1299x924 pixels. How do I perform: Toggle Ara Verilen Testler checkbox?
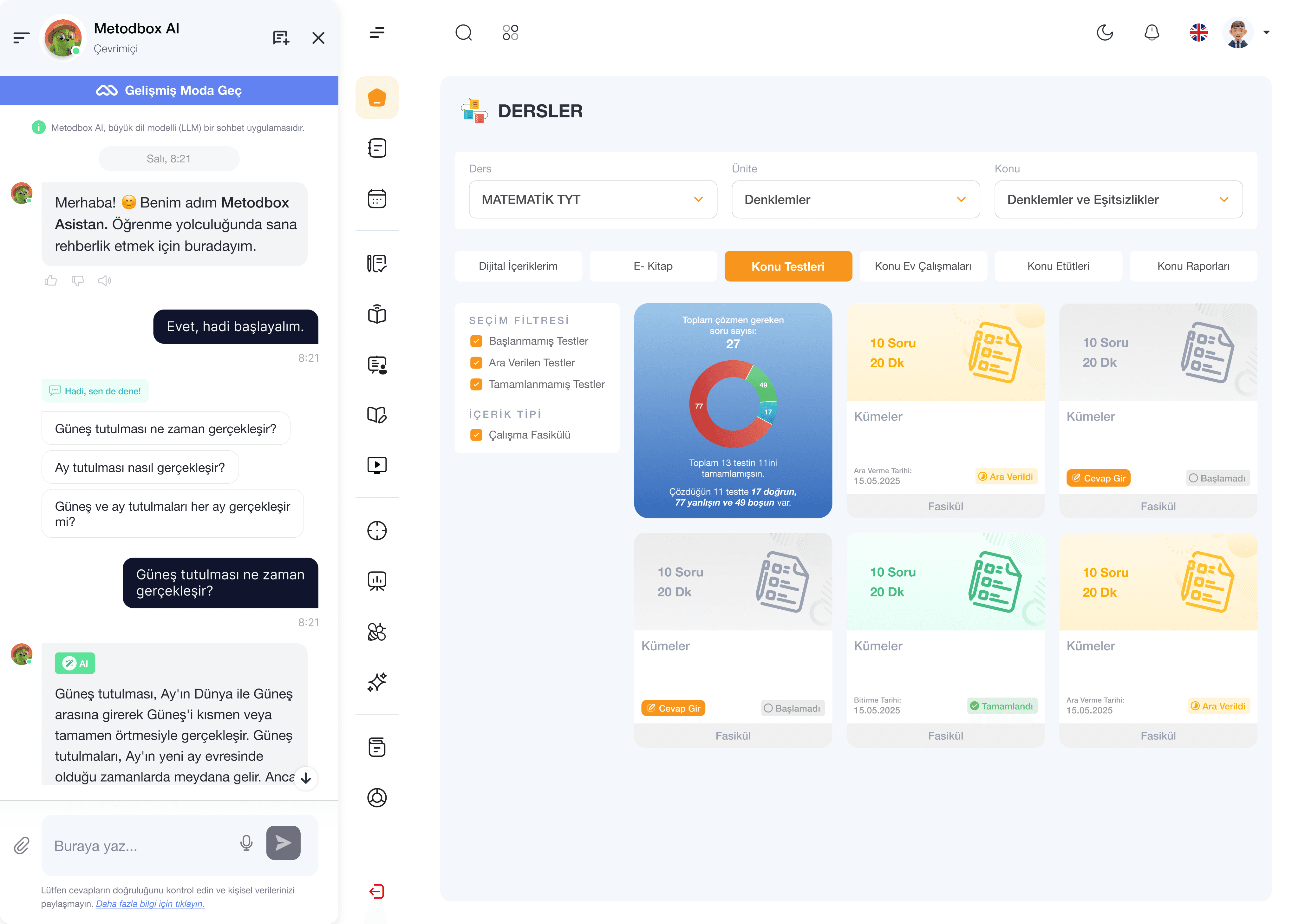[x=476, y=363]
